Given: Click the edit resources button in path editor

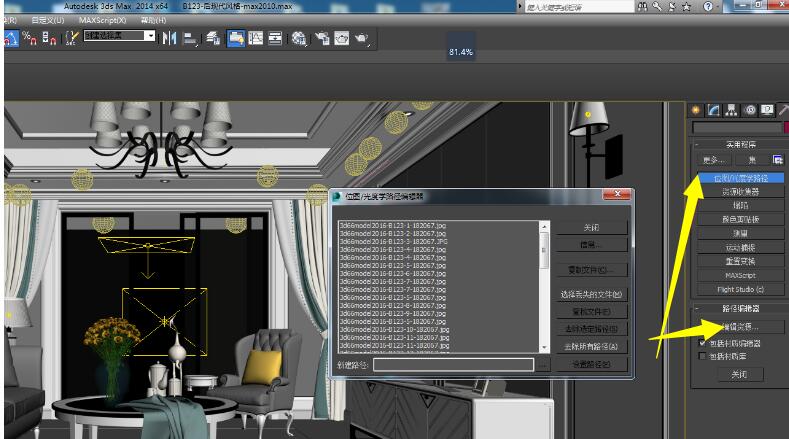Looking at the screenshot, I should tap(741, 327).
